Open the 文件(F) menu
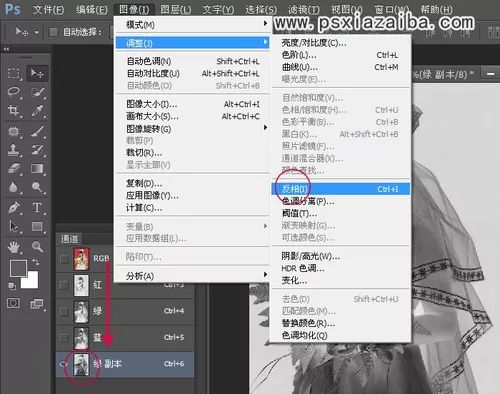 (x=48, y=10)
